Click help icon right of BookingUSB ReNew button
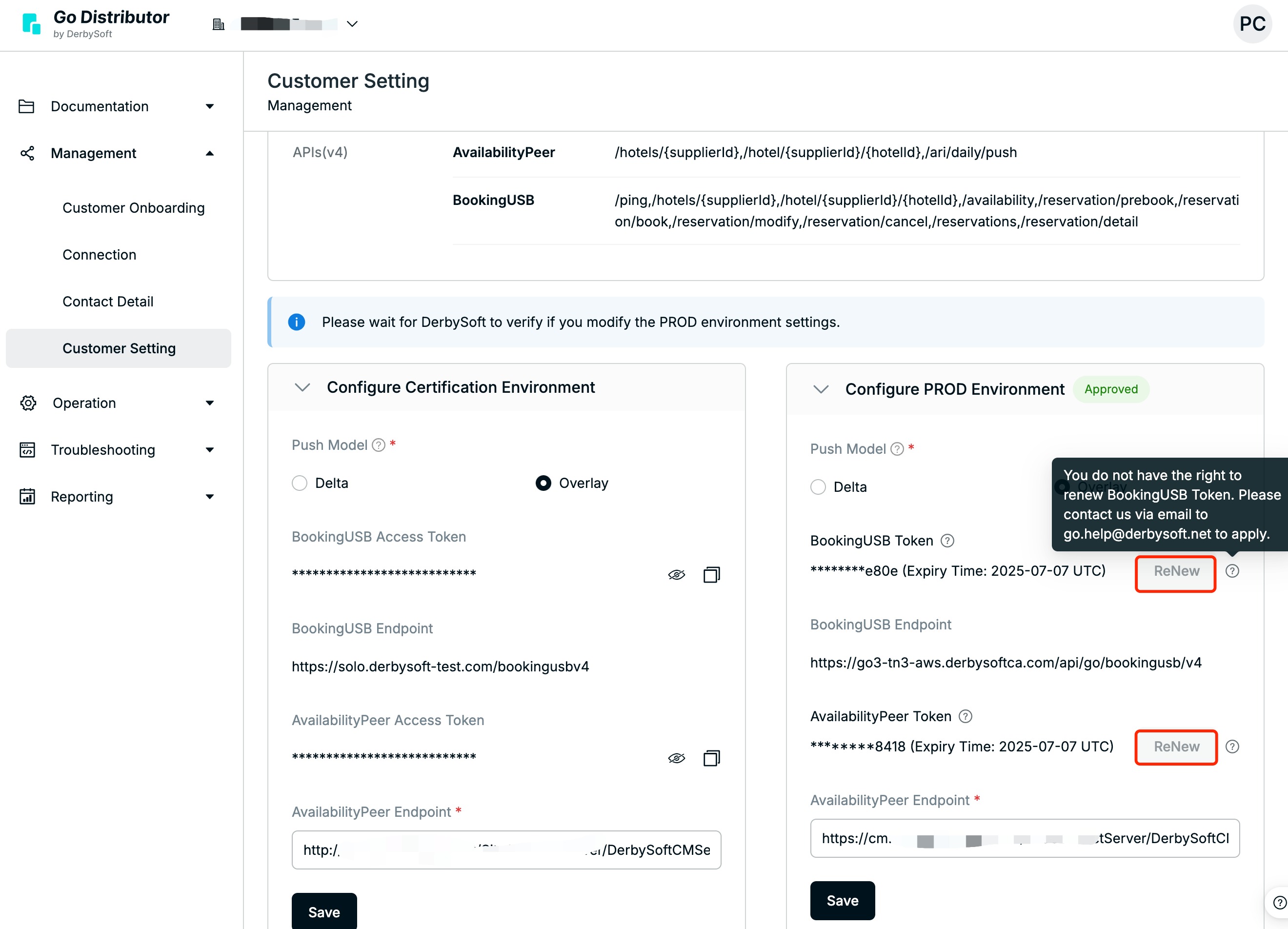Image resolution: width=1288 pixels, height=929 pixels. (x=1232, y=571)
